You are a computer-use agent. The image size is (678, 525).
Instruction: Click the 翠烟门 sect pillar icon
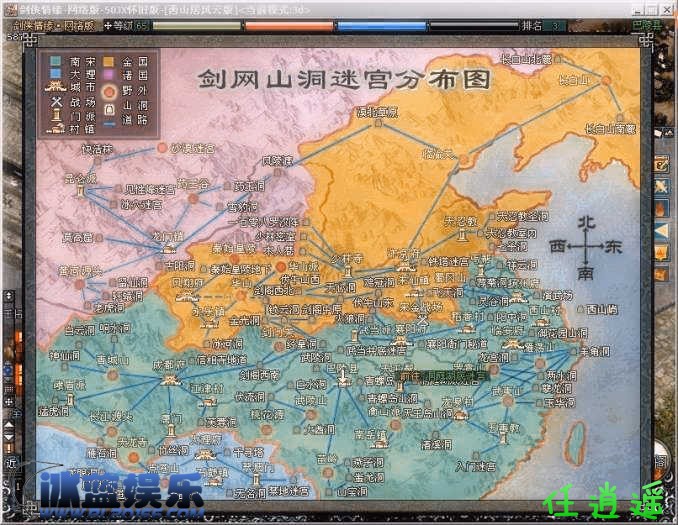pos(256,480)
